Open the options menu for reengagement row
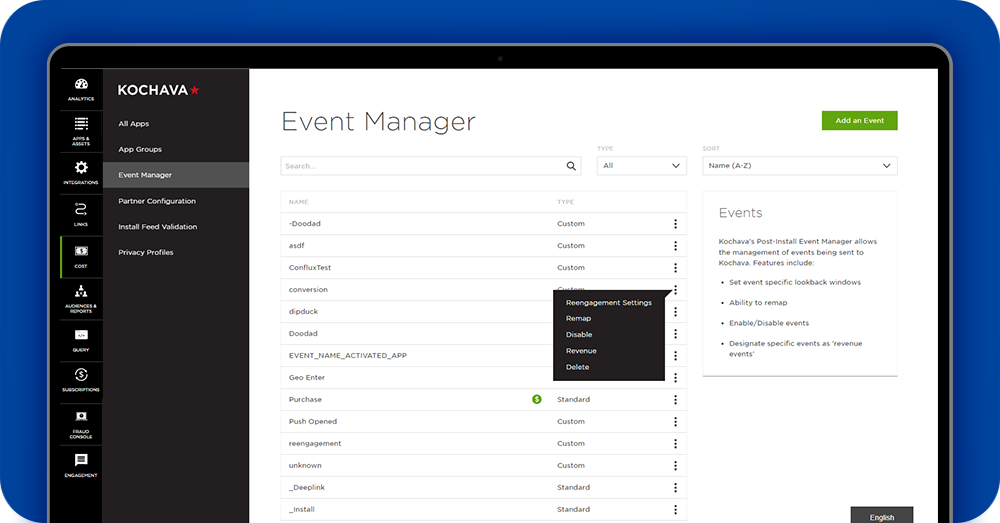The image size is (1000, 523). pos(675,444)
